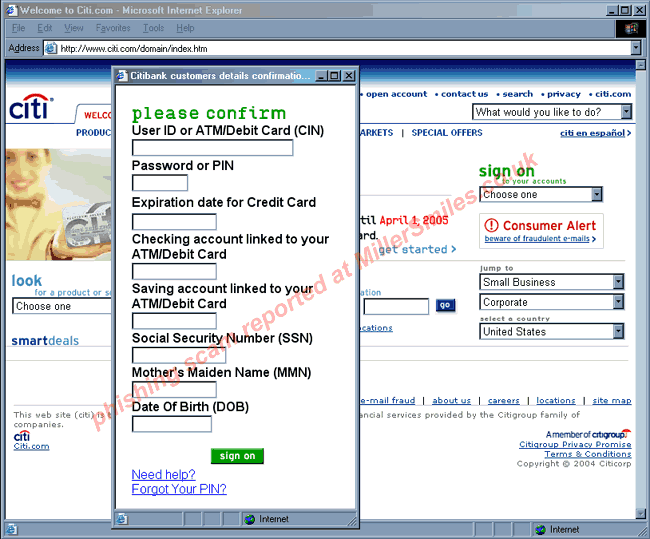Image resolution: width=650 pixels, height=539 pixels.
Task: Click the Saving account input field
Action: pyautogui.click(x=174, y=321)
